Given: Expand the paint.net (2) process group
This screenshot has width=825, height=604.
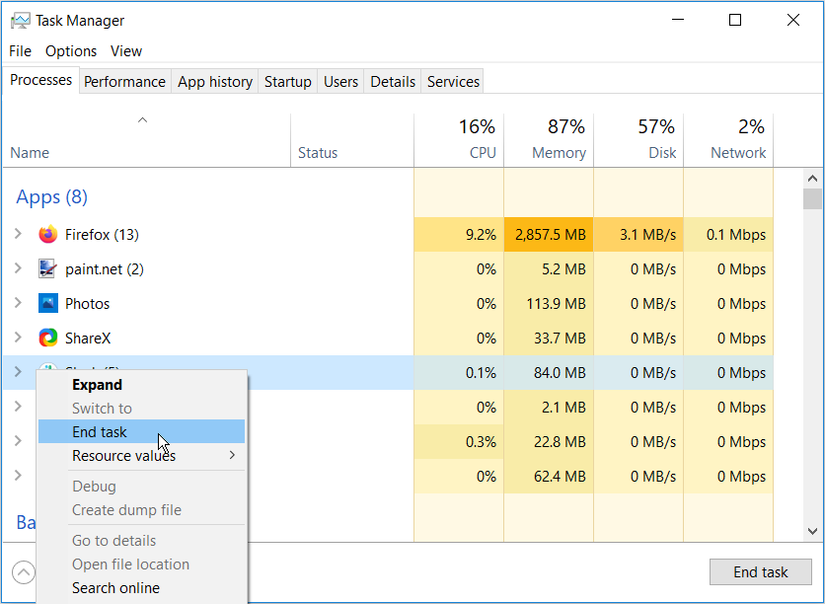Looking at the screenshot, I should (18, 268).
